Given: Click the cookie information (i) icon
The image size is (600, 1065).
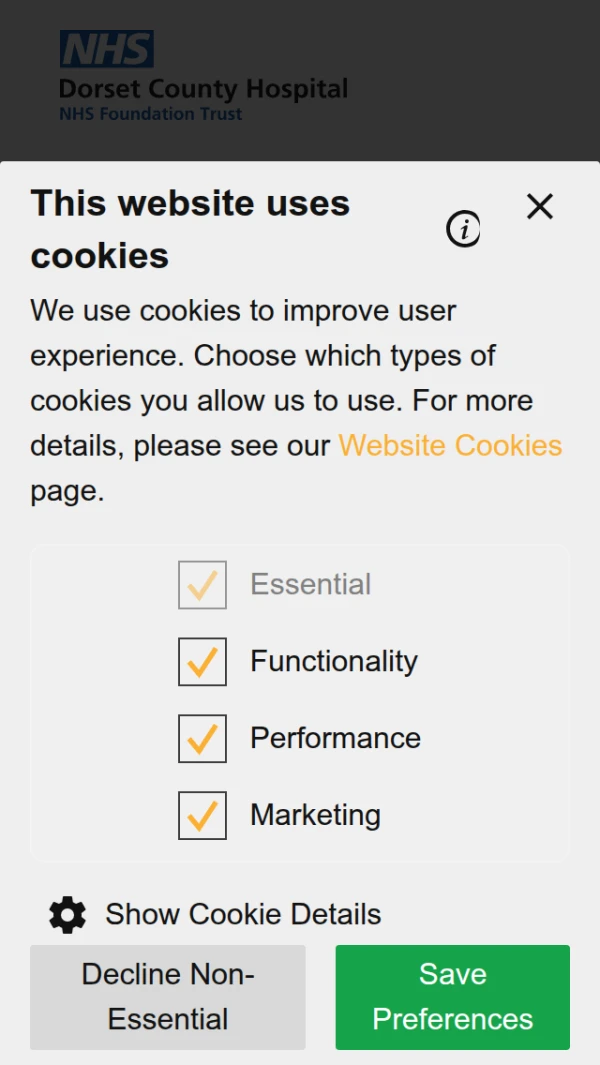Looking at the screenshot, I should click(463, 230).
